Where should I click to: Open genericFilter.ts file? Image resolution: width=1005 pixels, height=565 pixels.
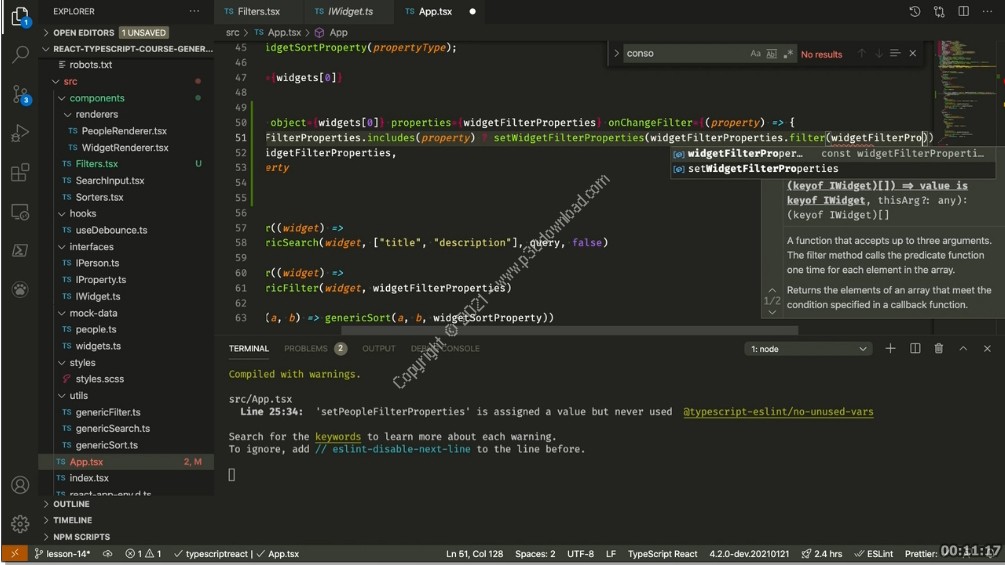[x=108, y=412]
